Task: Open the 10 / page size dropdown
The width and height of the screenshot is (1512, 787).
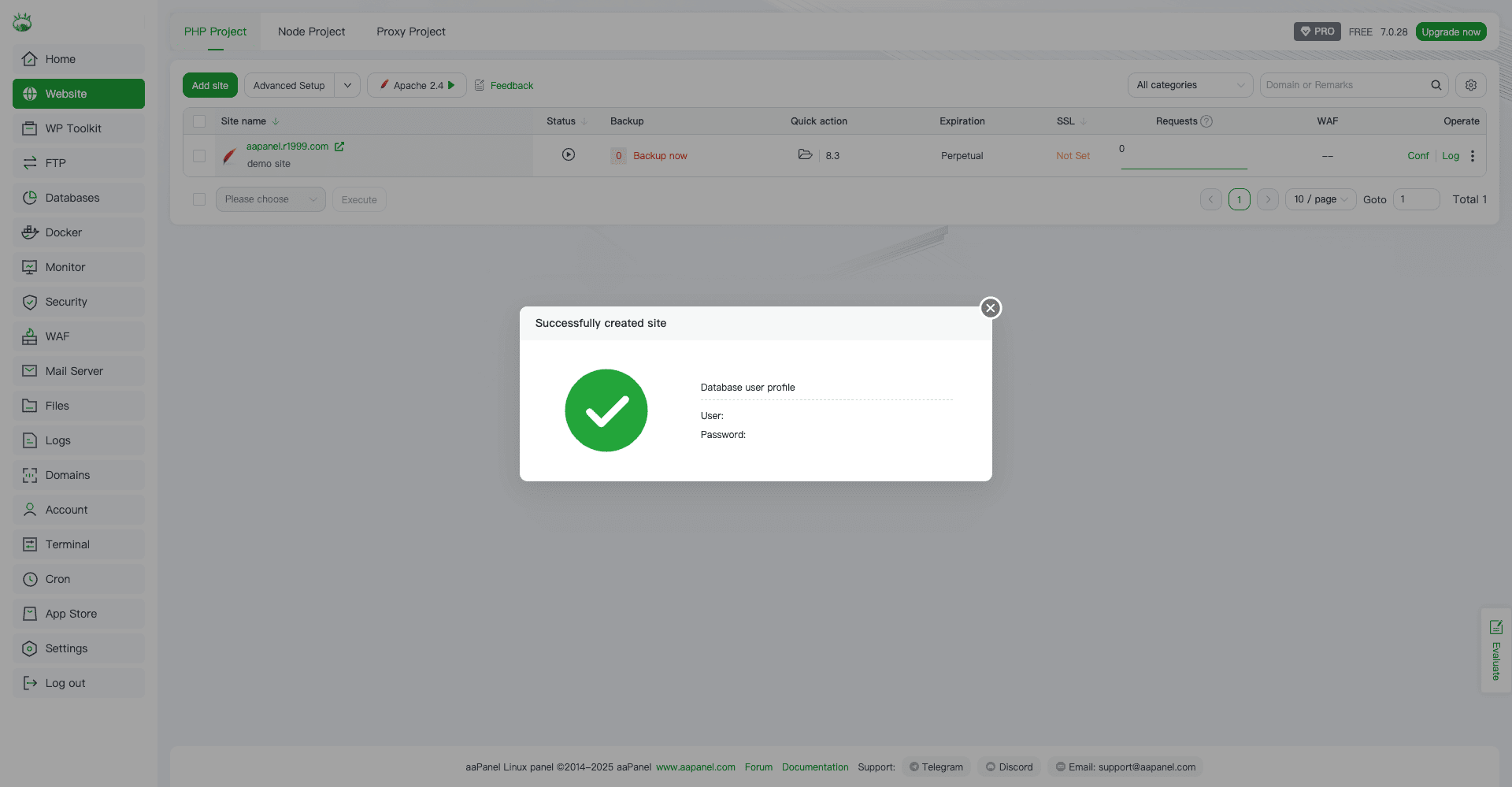Action: [x=1320, y=199]
